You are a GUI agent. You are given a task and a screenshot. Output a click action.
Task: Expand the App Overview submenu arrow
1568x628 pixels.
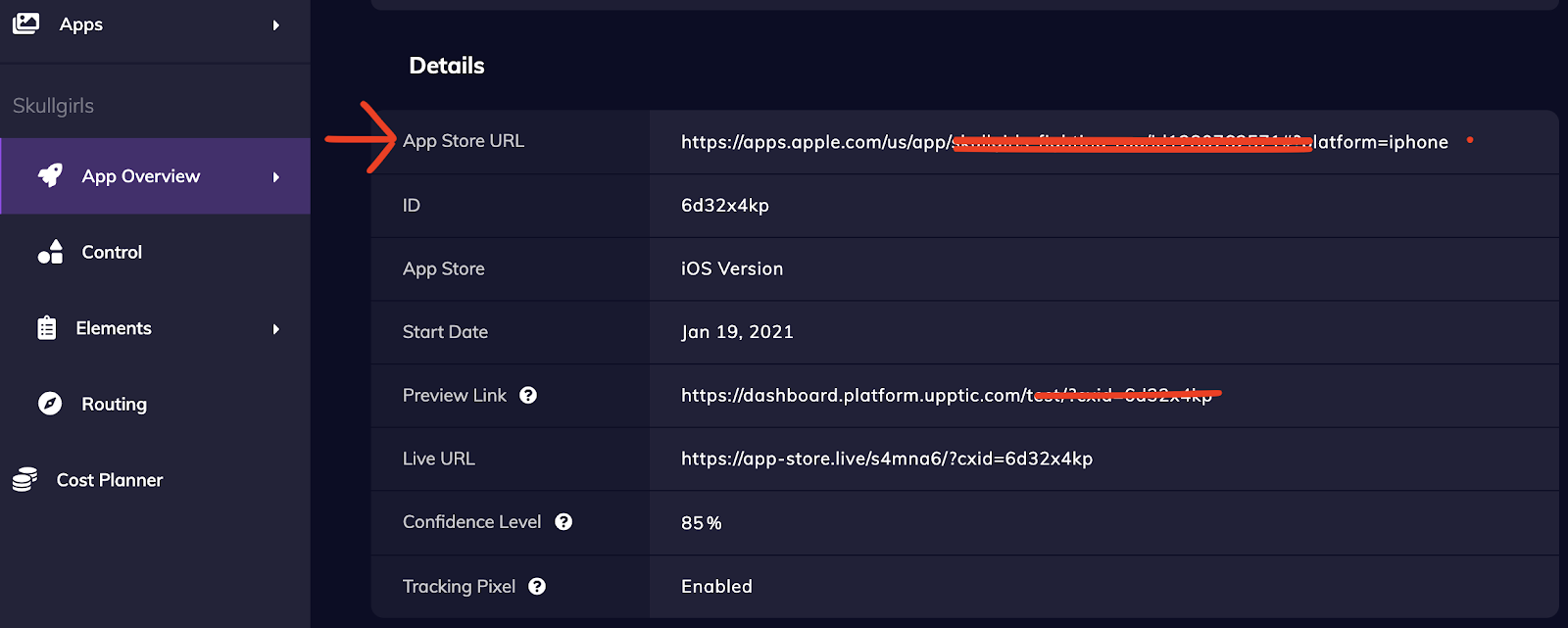[276, 176]
